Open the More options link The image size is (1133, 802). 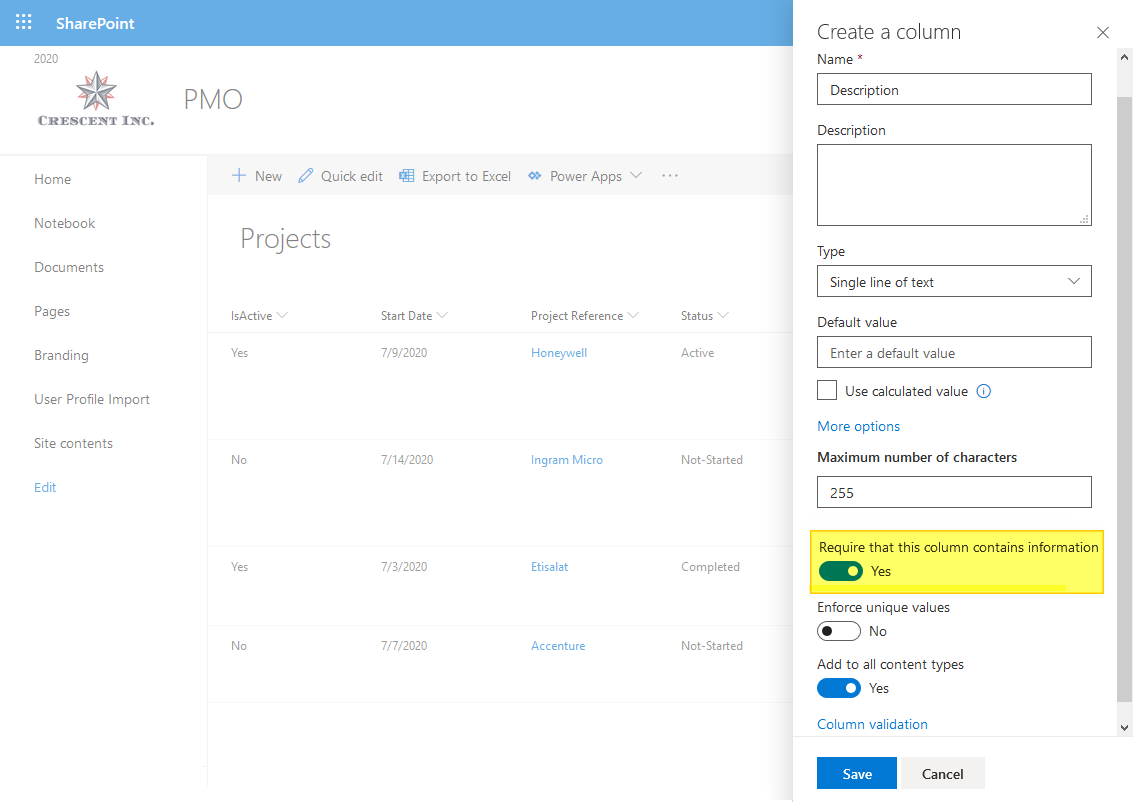[858, 426]
